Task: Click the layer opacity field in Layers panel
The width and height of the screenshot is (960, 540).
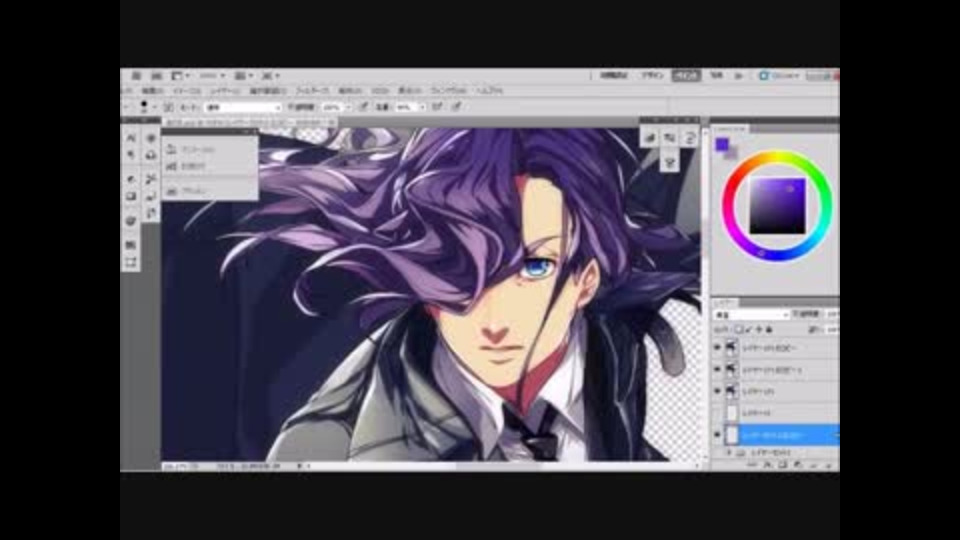Action: coord(832,314)
